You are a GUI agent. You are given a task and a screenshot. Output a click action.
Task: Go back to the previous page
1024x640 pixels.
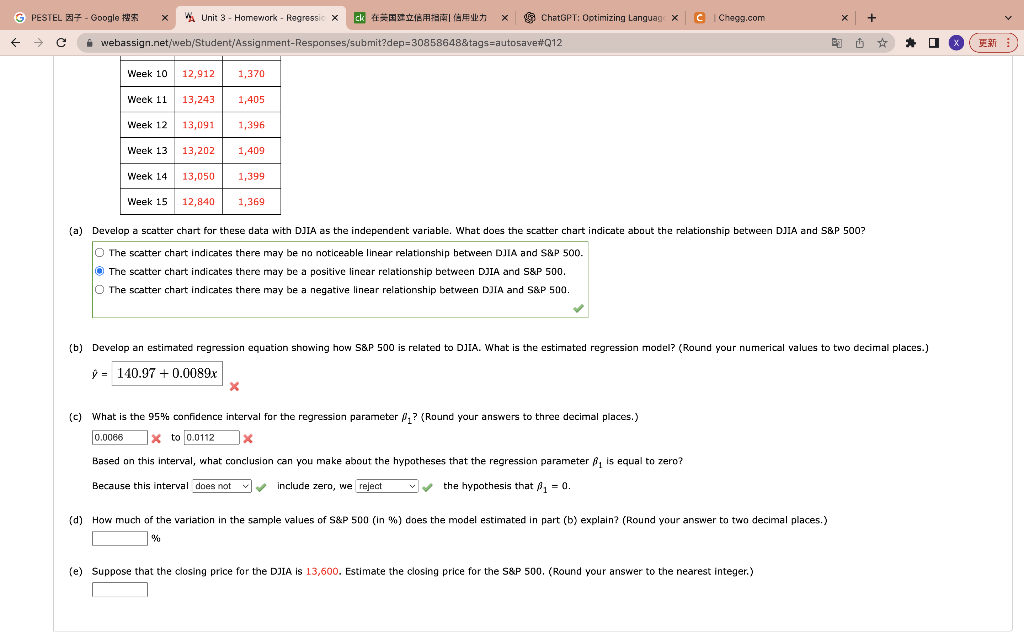[x=16, y=43]
